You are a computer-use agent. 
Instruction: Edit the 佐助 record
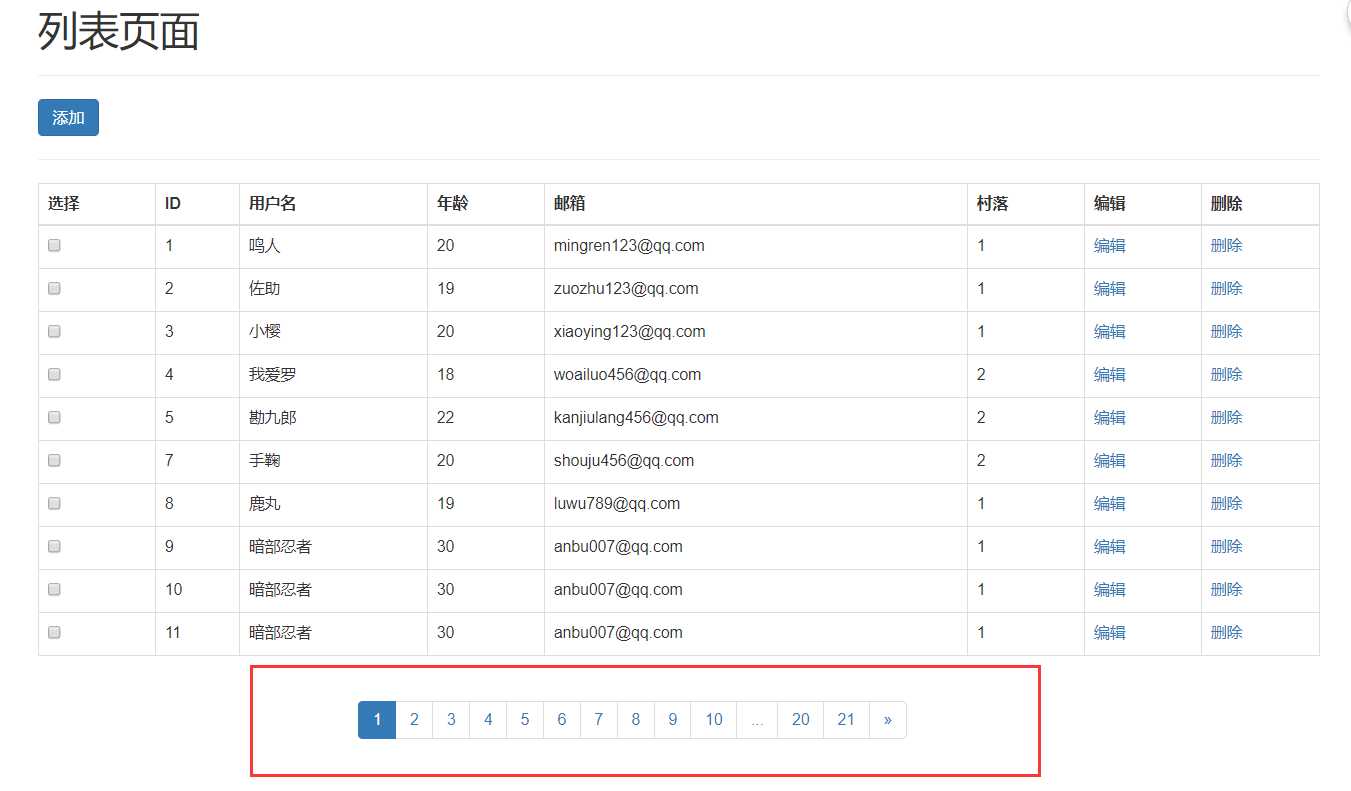pos(1110,289)
